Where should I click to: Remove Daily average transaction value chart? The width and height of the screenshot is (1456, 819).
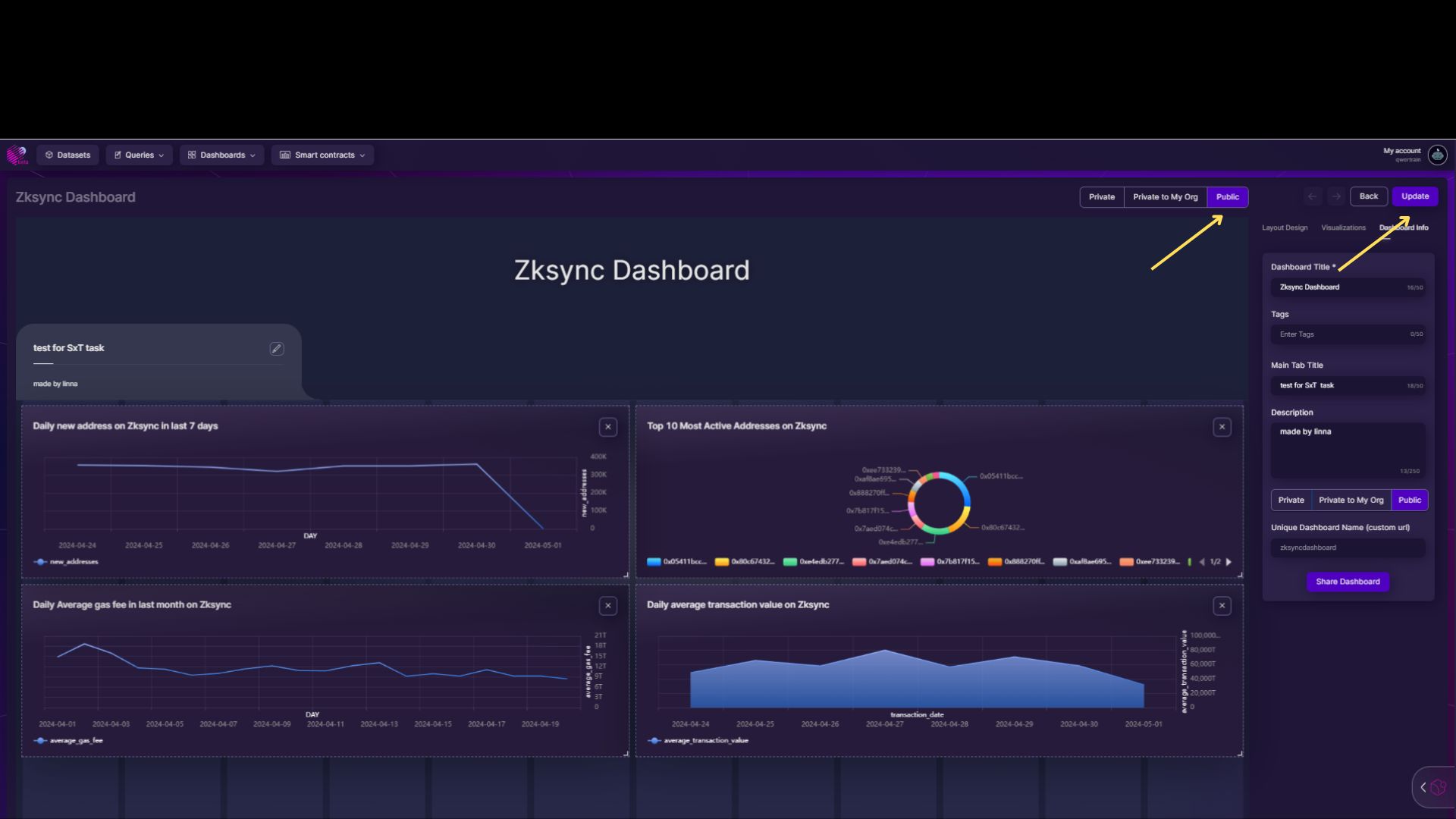point(1222,606)
